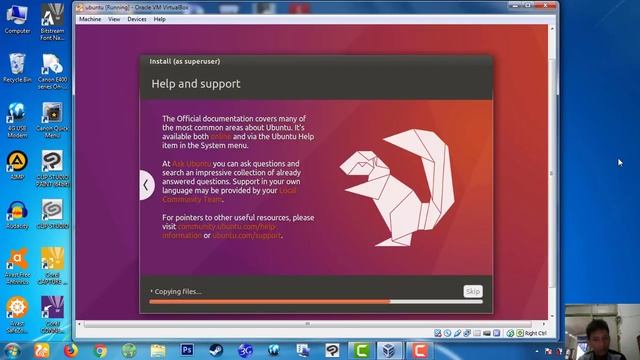
Task: Click the shared folders status icon
Action: [477, 333]
